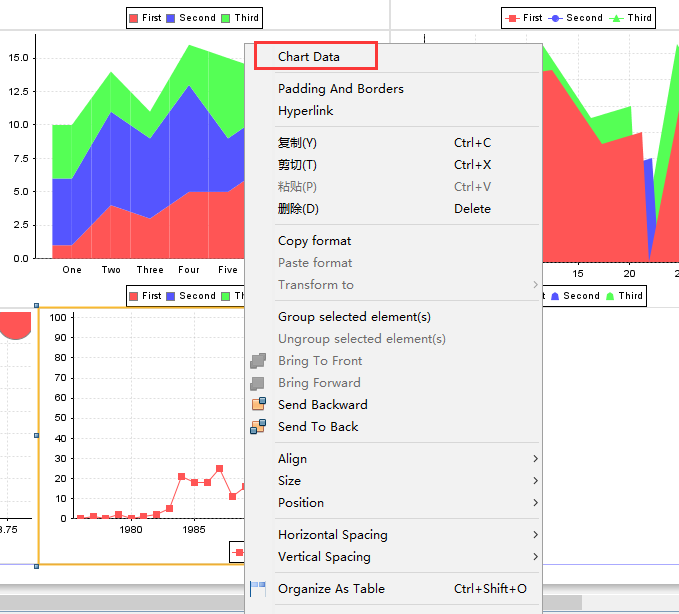Click Second circle marker in top-right legend
This screenshot has width=679, height=614.
click(x=555, y=18)
